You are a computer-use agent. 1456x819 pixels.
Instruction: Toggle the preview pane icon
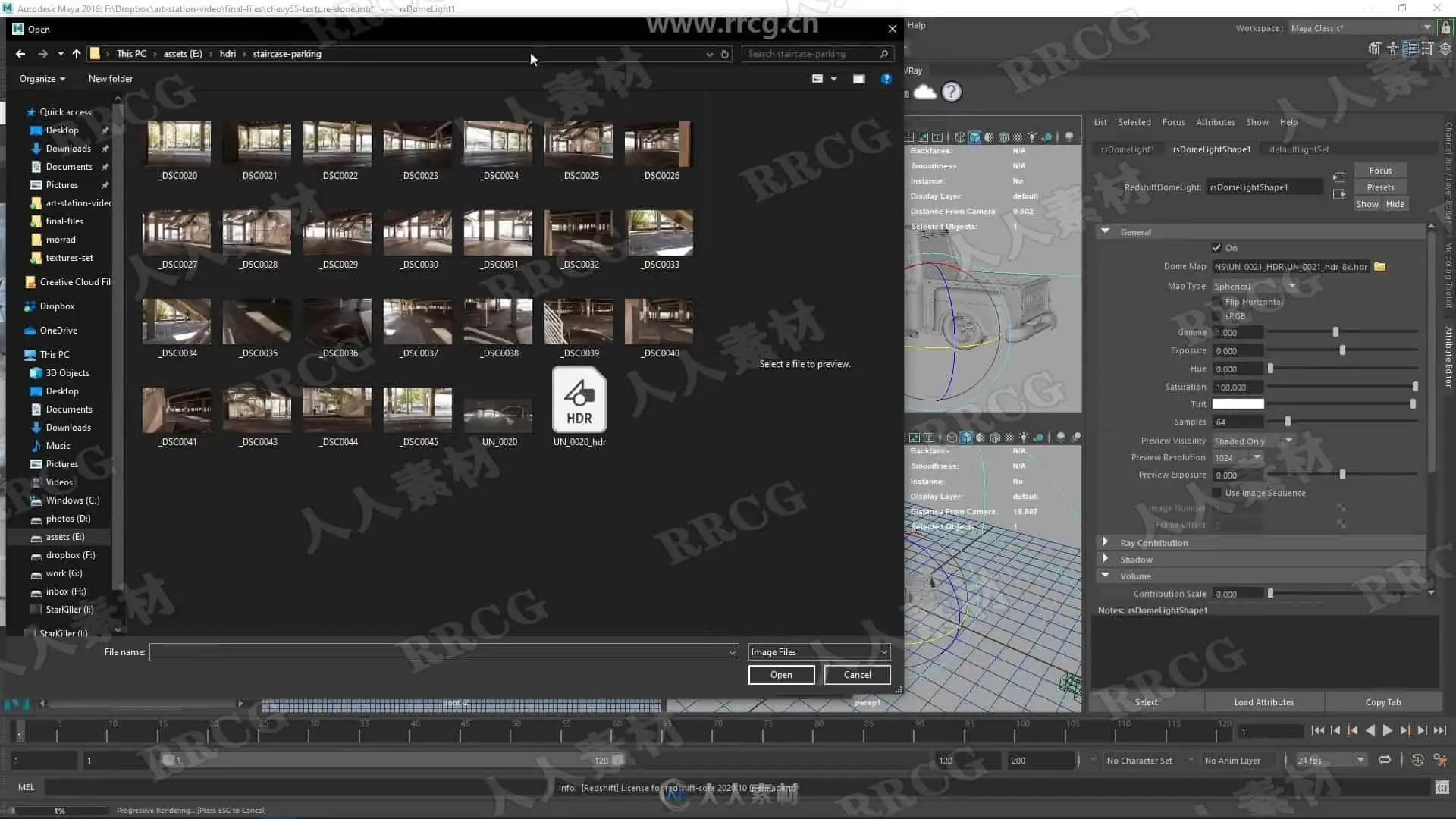pos(858,79)
